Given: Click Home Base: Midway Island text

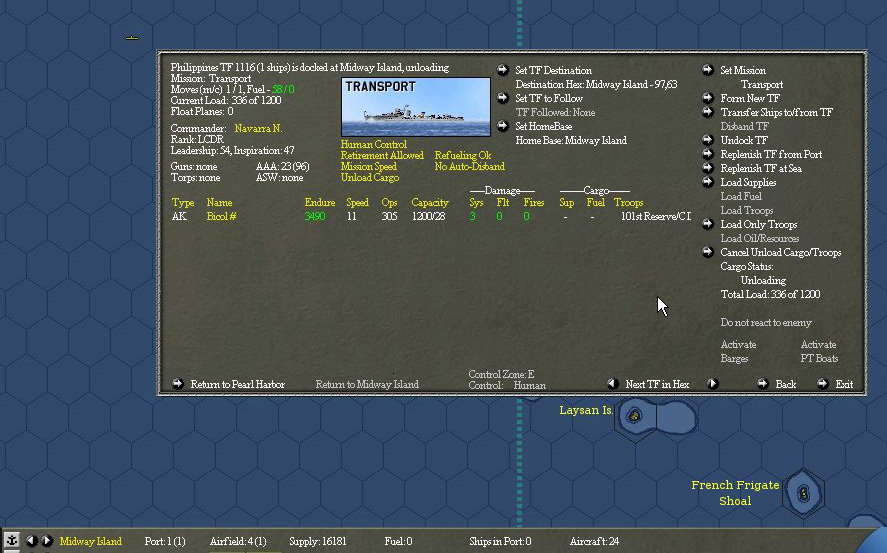Looking at the screenshot, I should pos(571,140).
